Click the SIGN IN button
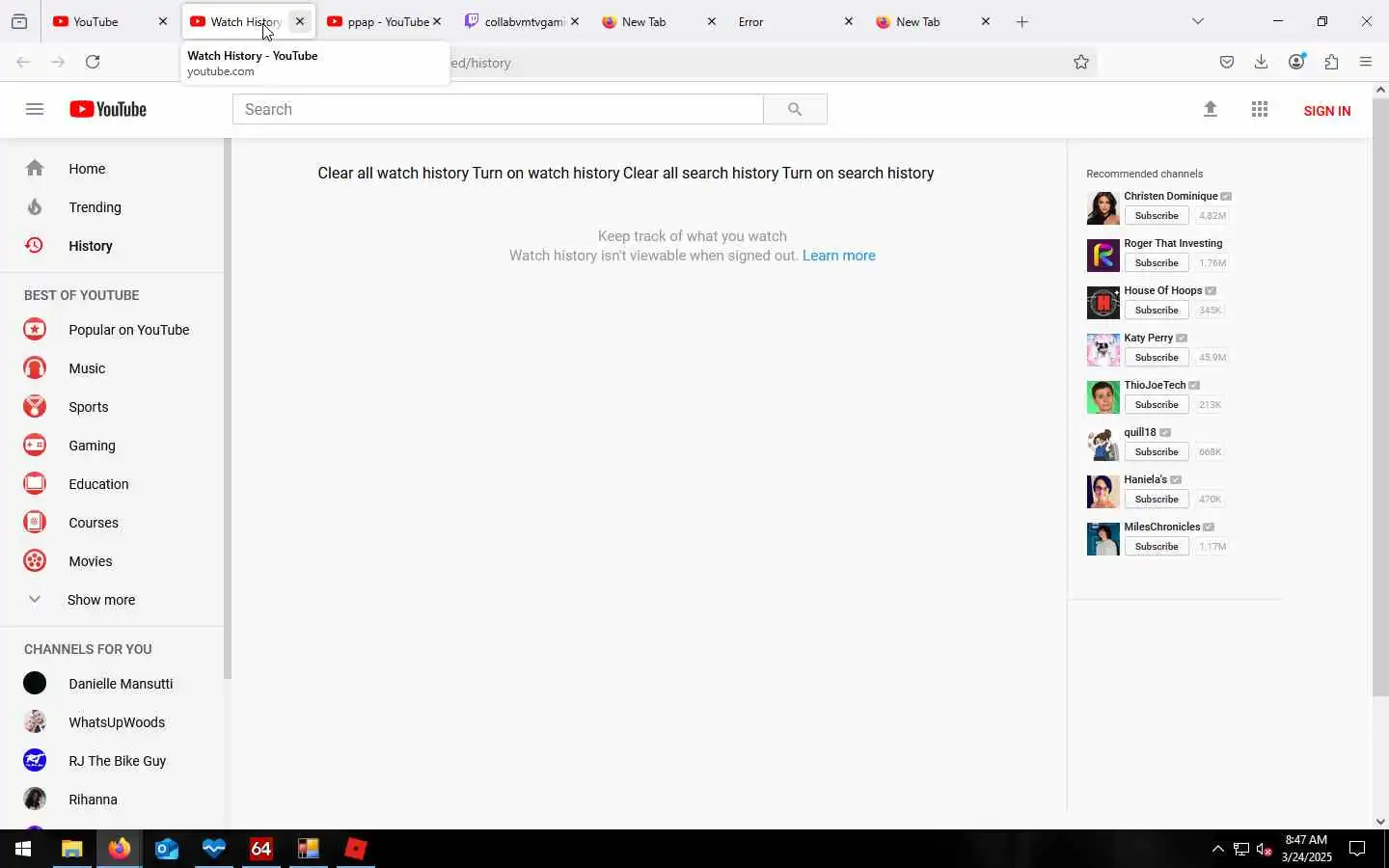The height and width of the screenshot is (868, 1389). coord(1327,111)
